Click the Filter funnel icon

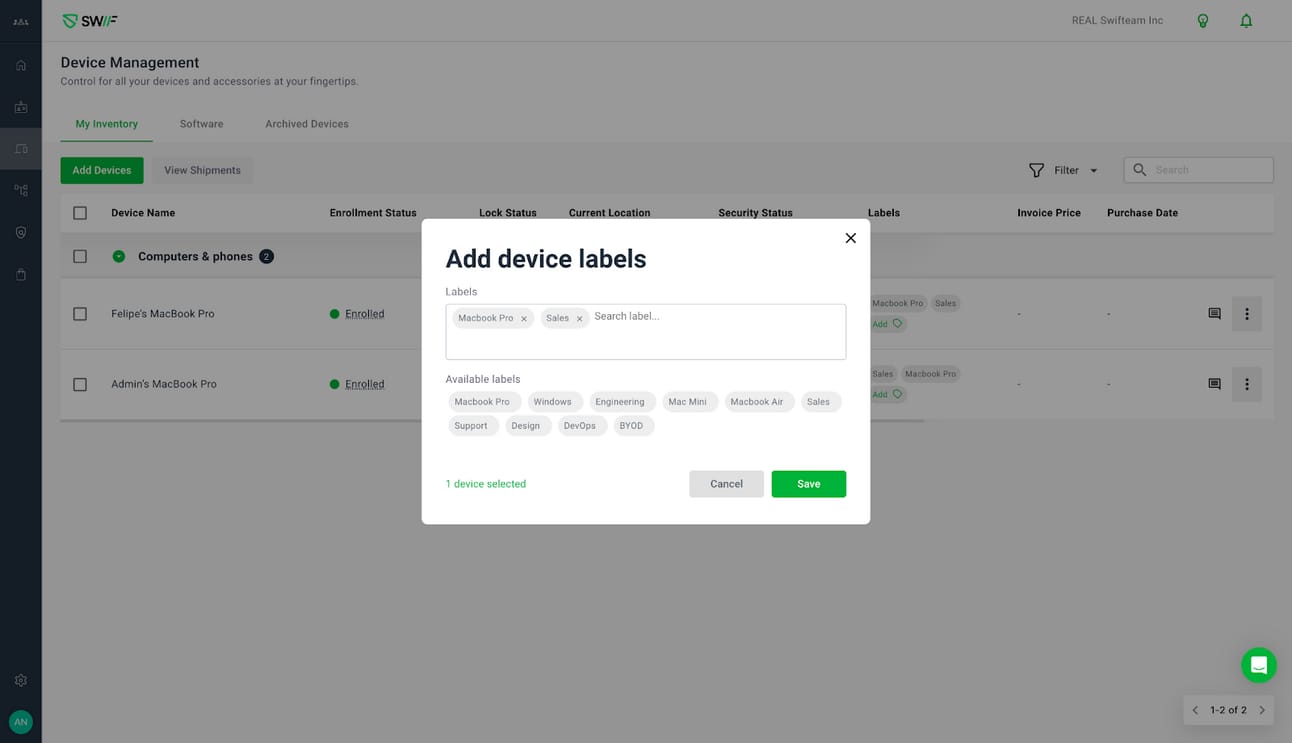click(1036, 171)
